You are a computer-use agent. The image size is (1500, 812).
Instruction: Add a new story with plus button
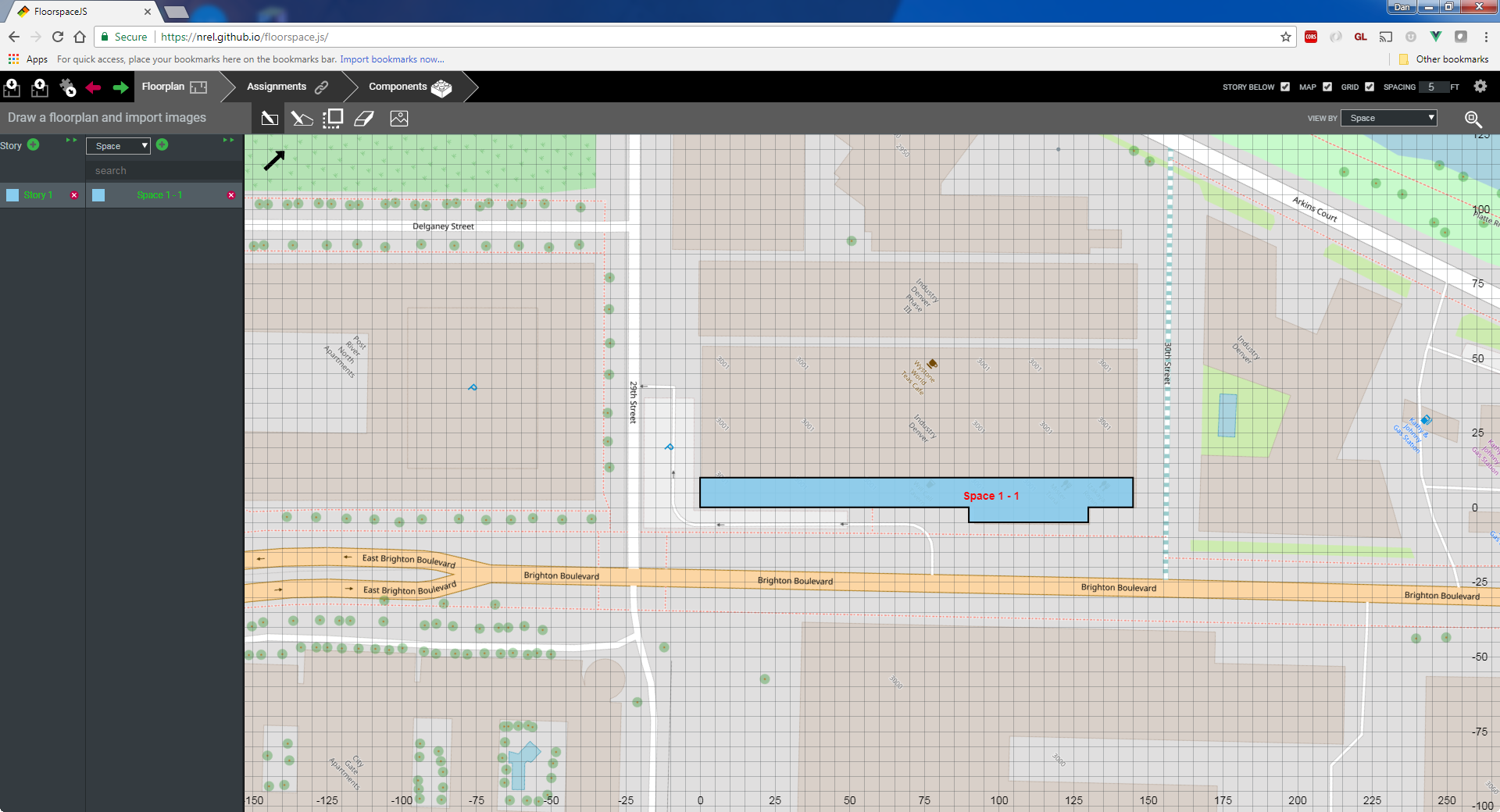(x=34, y=144)
